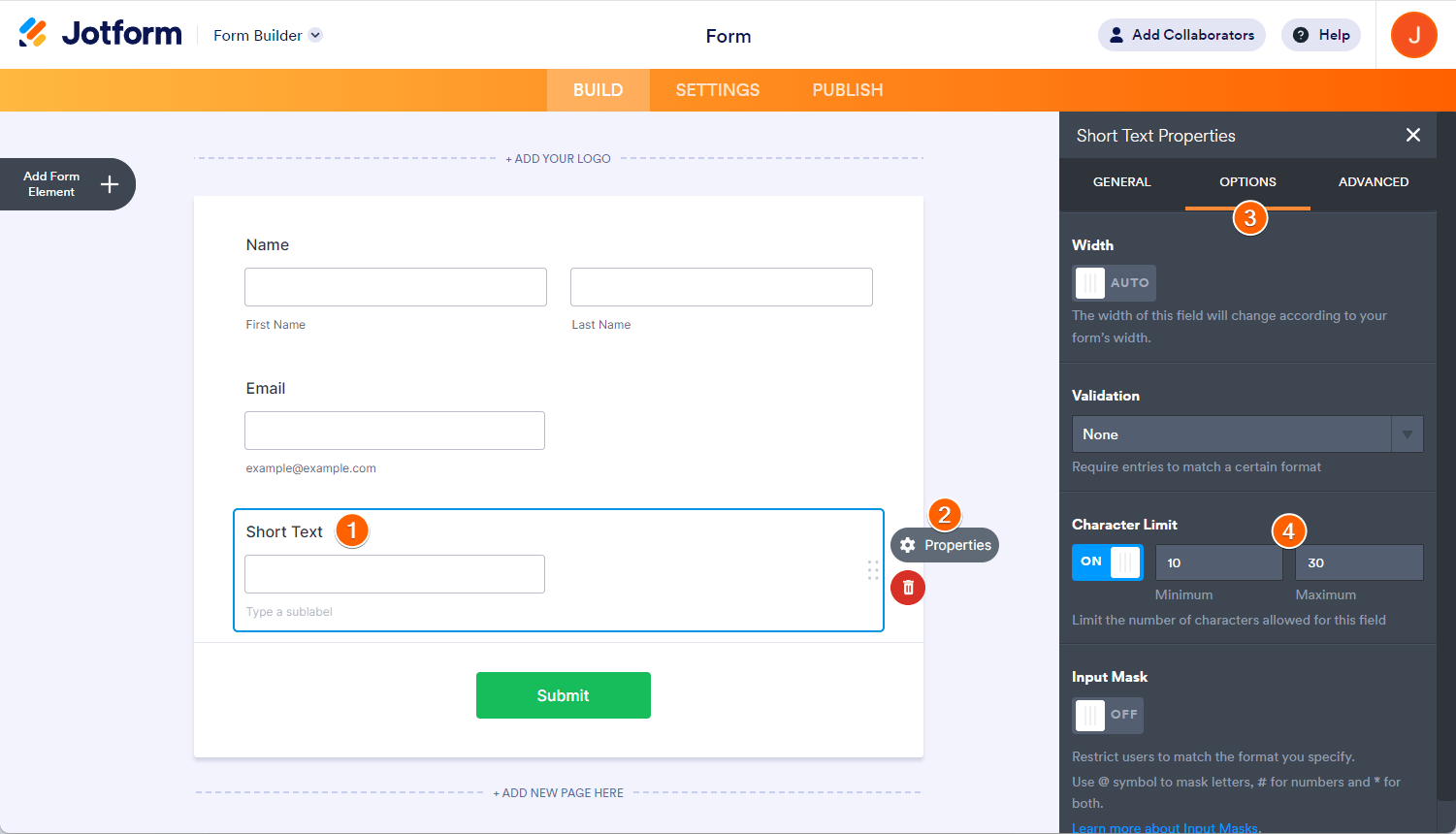Open the Validation None dropdown
Viewport: 1456px width, 834px height.
[1247, 434]
